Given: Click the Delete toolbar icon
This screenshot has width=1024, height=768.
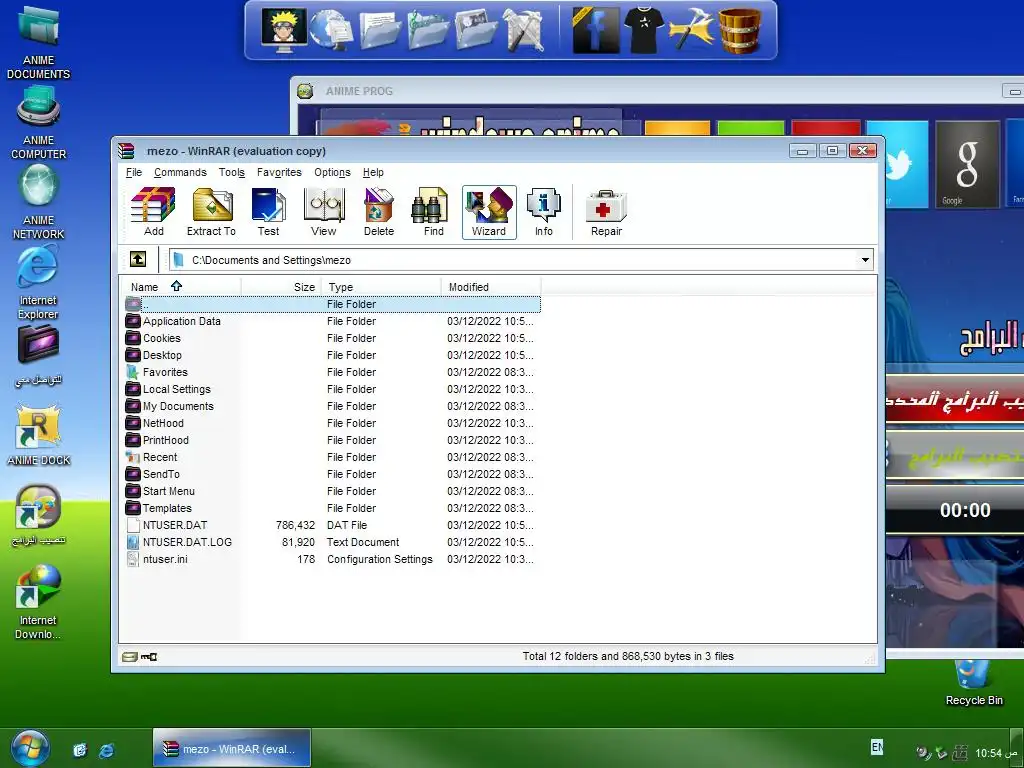Looking at the screenshot, I should [x=379, y=212].
